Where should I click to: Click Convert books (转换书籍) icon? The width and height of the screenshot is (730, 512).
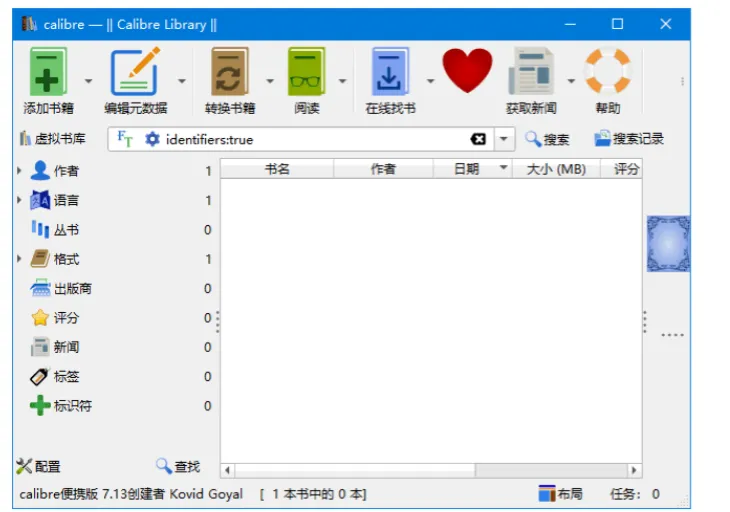point(230,71)
